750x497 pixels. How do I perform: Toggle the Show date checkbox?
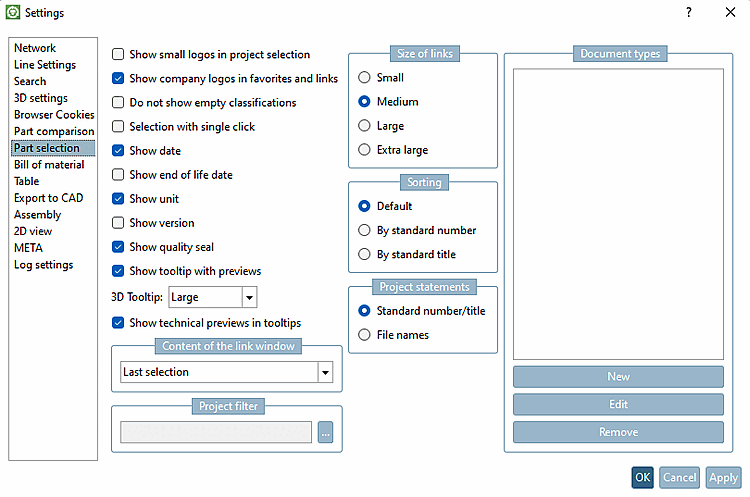[x=118, y=151]
